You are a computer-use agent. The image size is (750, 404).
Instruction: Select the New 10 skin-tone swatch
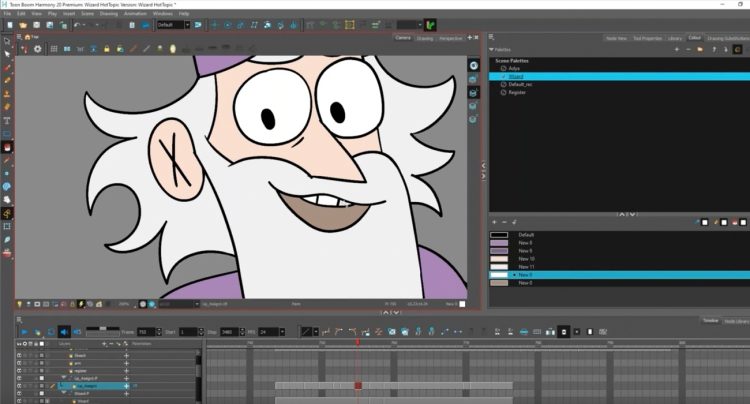pos(499,259)
